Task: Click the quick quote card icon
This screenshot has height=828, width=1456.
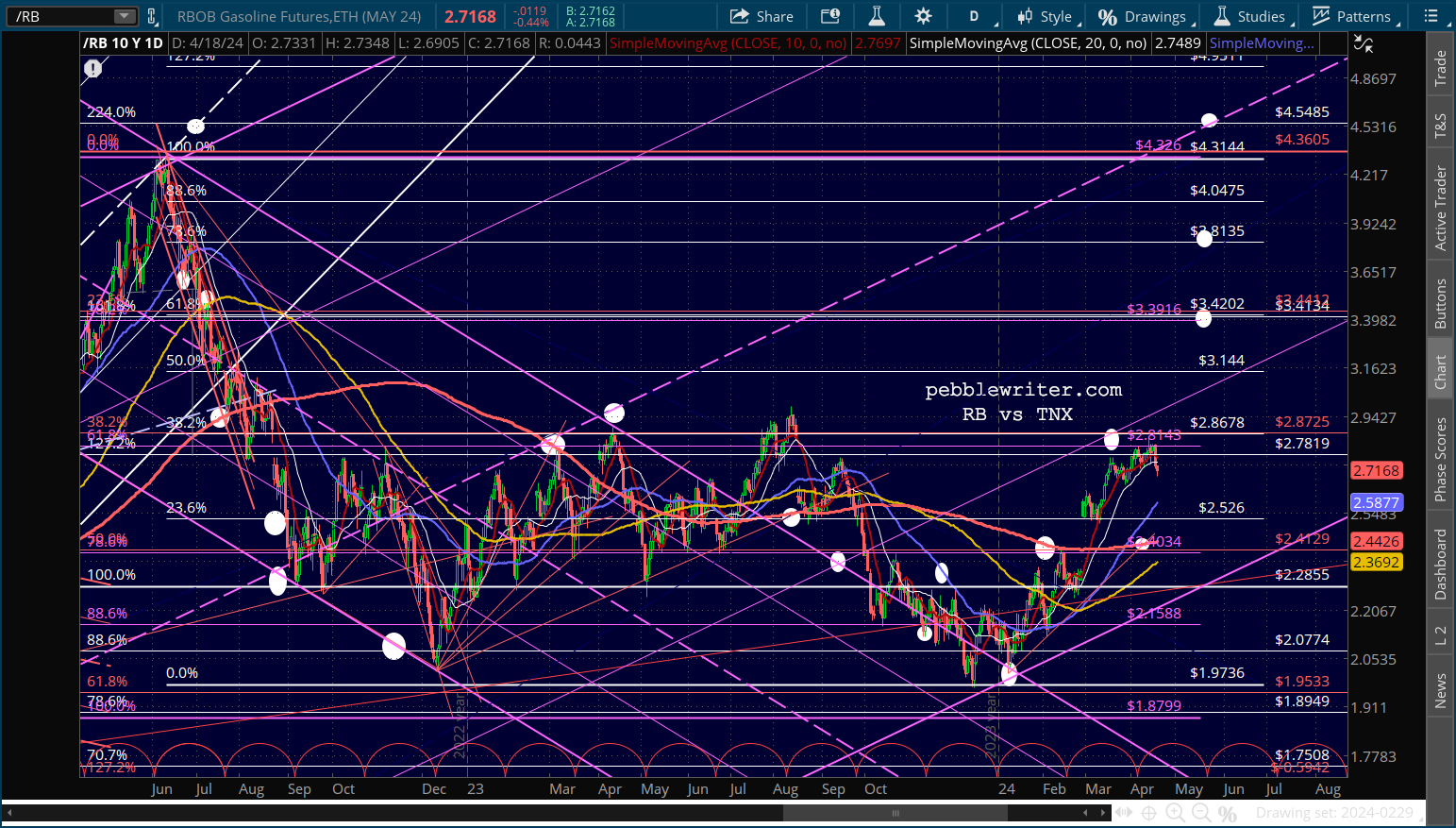Action: pyautogui.click(x=830, y=16)
